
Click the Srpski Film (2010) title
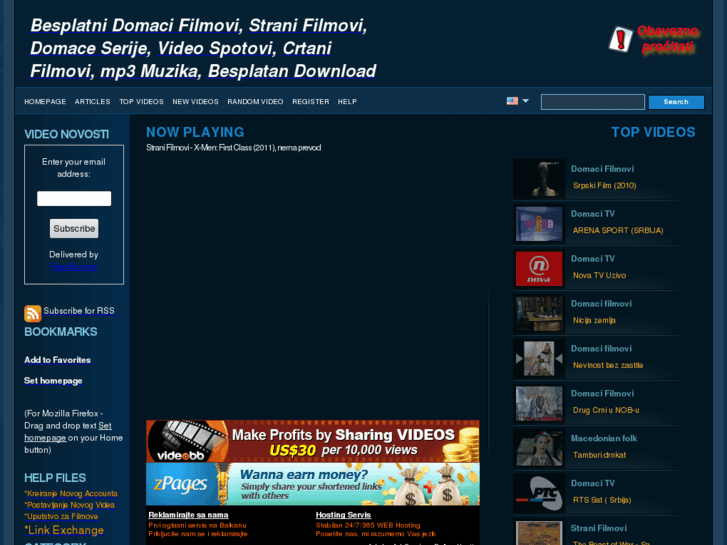click(605, 186)
